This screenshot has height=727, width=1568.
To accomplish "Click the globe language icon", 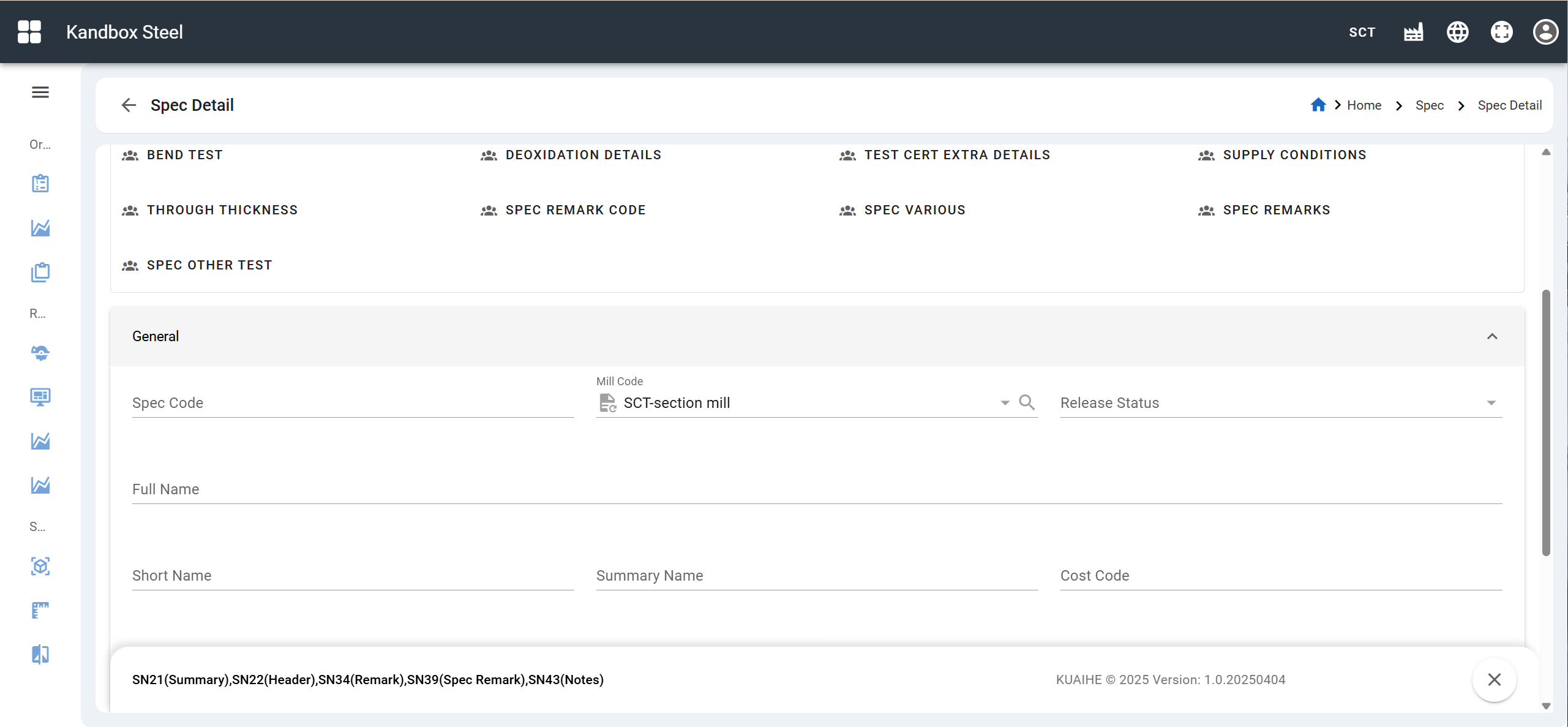I will pos(1457,32).
